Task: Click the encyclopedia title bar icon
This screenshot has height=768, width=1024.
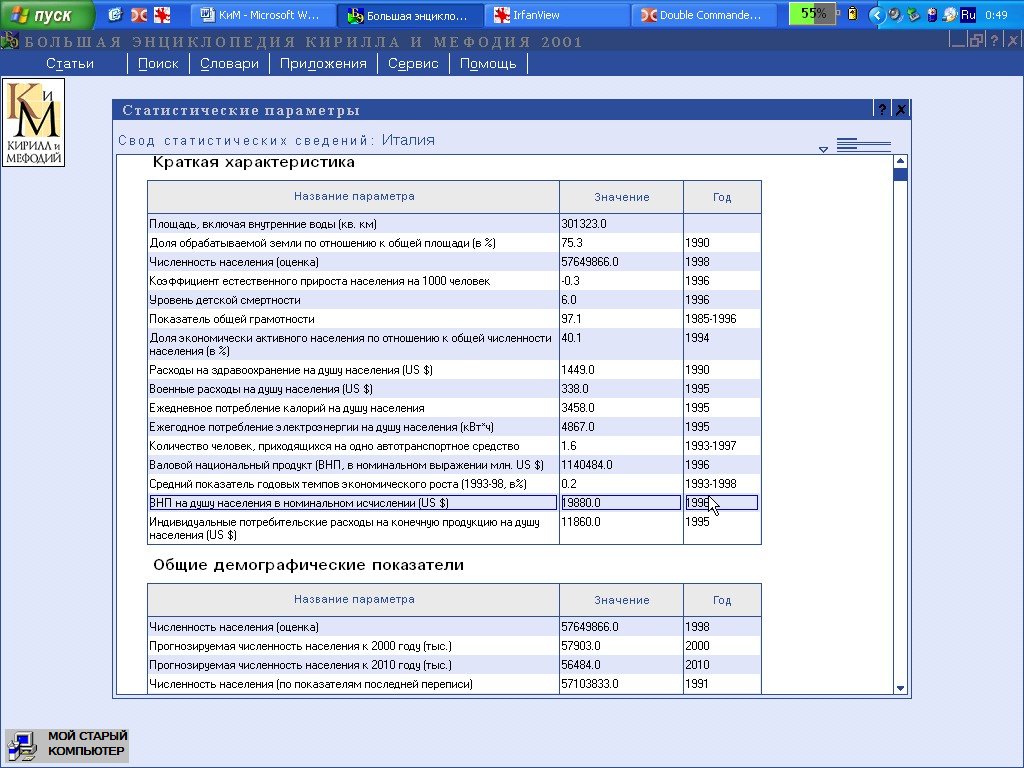Action: click(x=9, y=41)
